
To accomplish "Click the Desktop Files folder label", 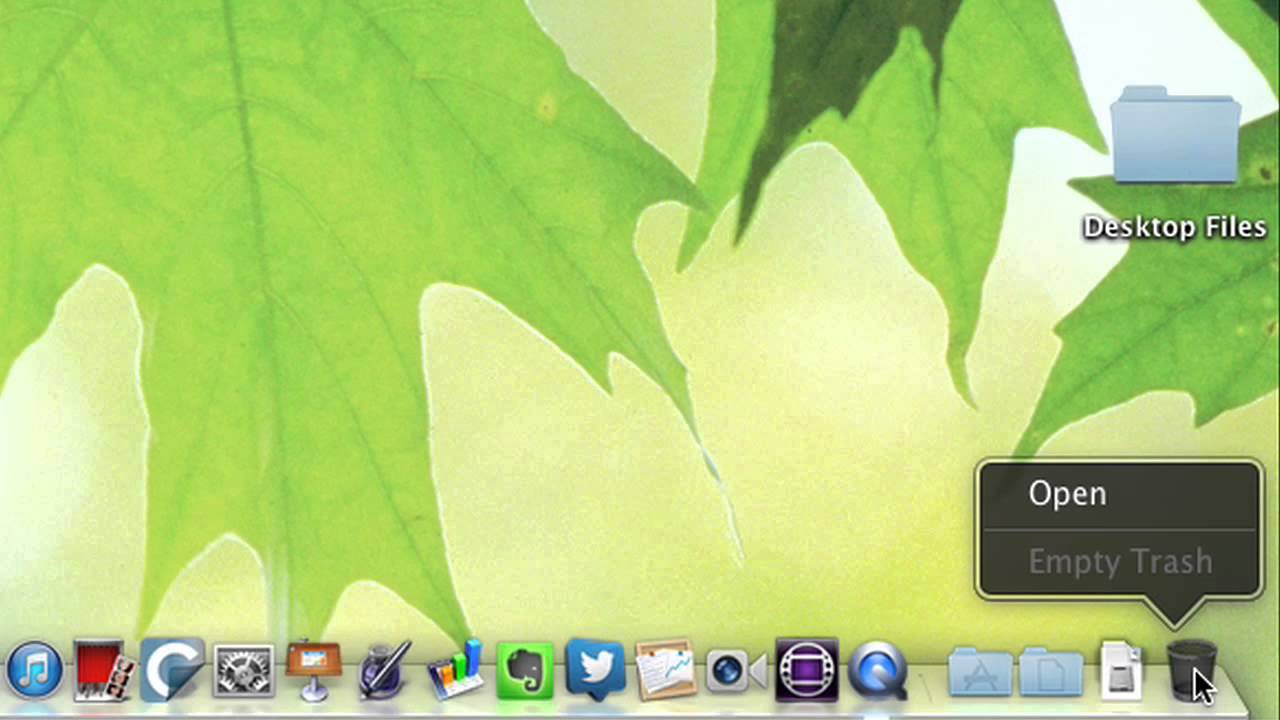I will tap(1175, 227).
